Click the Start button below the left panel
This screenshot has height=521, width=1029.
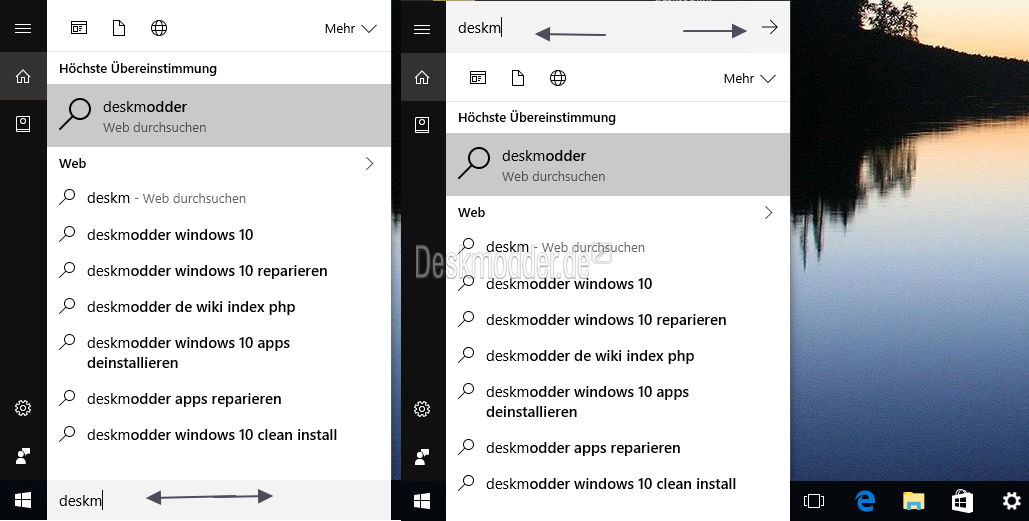23,501
